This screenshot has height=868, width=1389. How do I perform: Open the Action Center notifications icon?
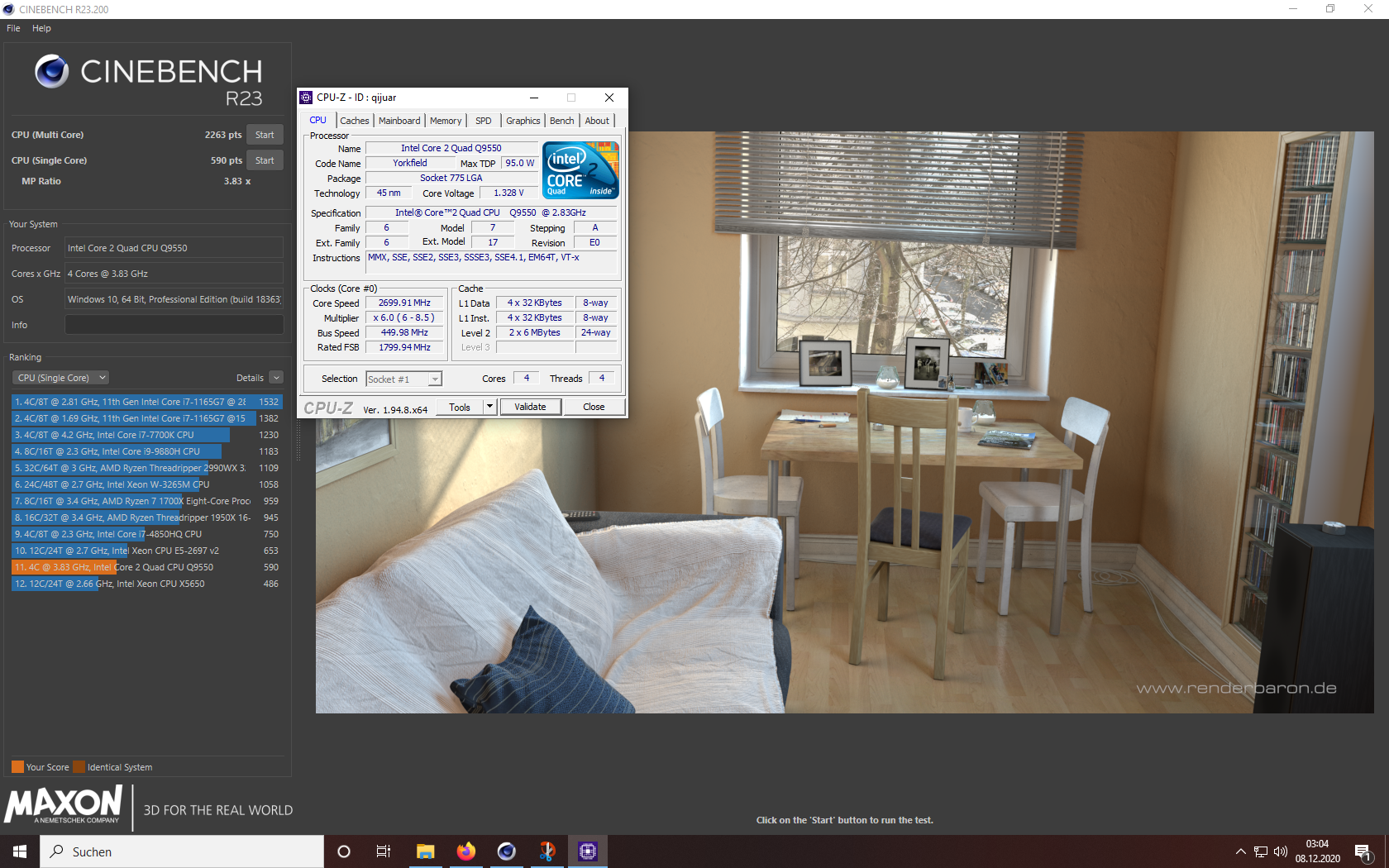(1363, 852)
